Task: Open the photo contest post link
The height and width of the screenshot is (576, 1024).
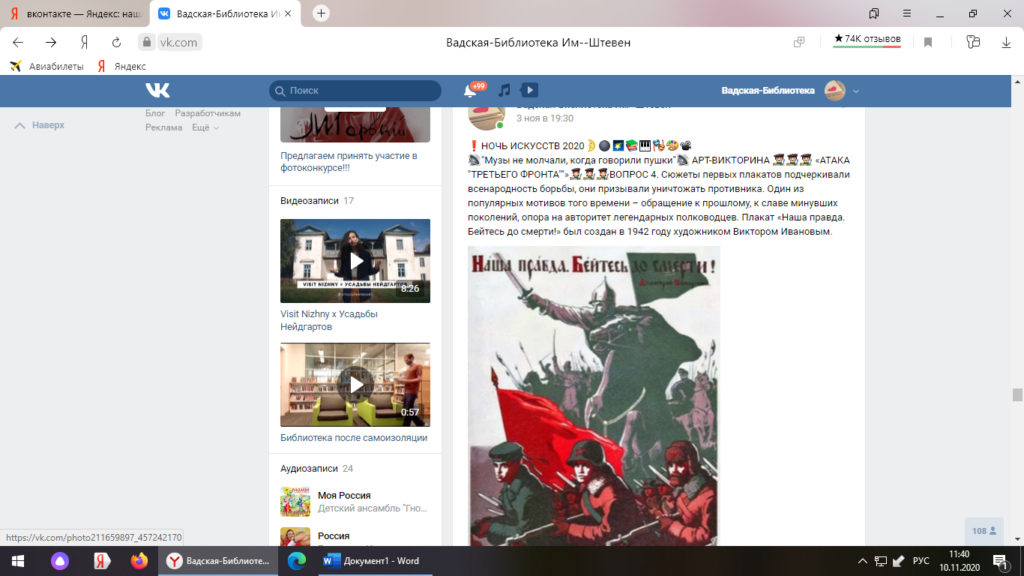Action: click(x=349, y=162)
